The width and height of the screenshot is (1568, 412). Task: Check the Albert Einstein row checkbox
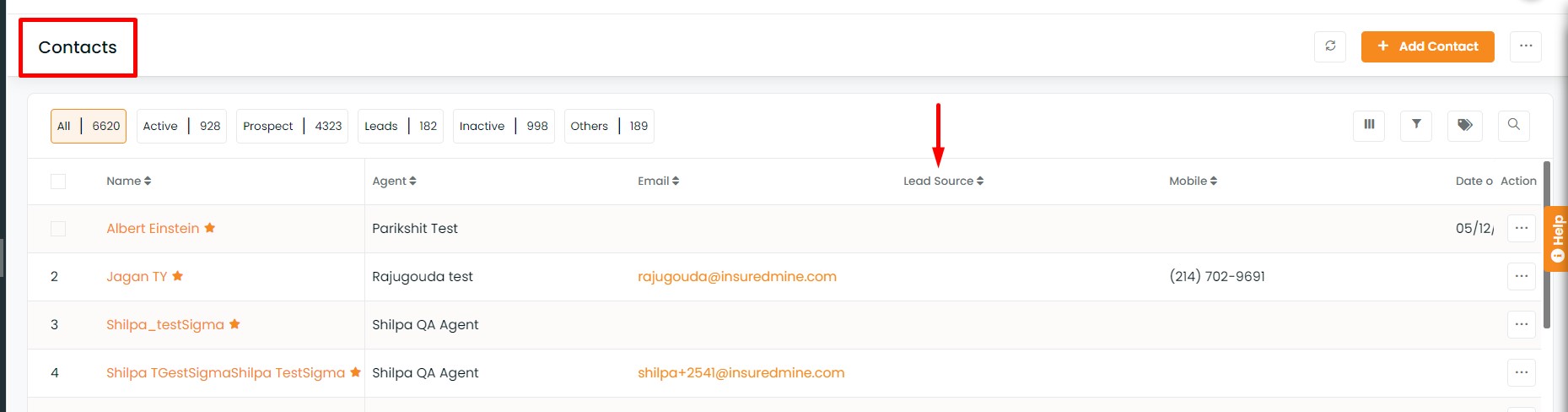point(58,229)
